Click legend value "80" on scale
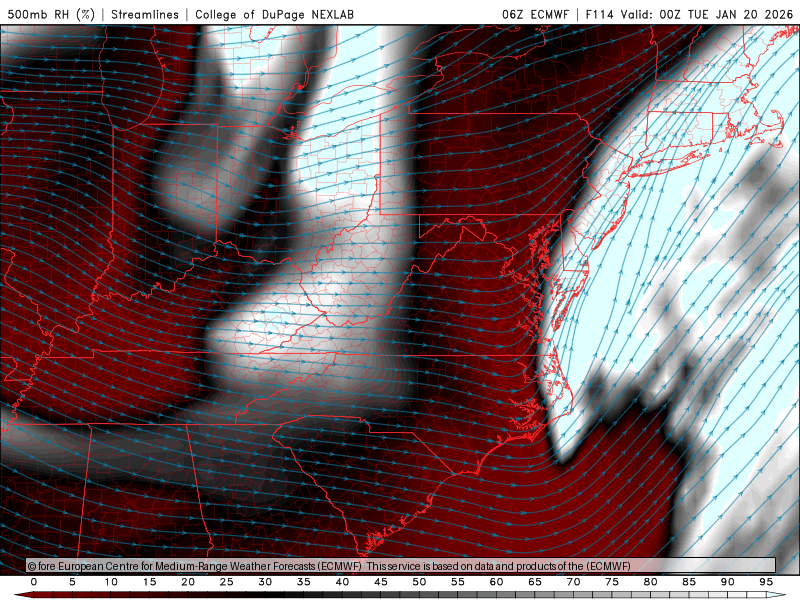This screenshot has width=800, height=600. tap(651, 582)
